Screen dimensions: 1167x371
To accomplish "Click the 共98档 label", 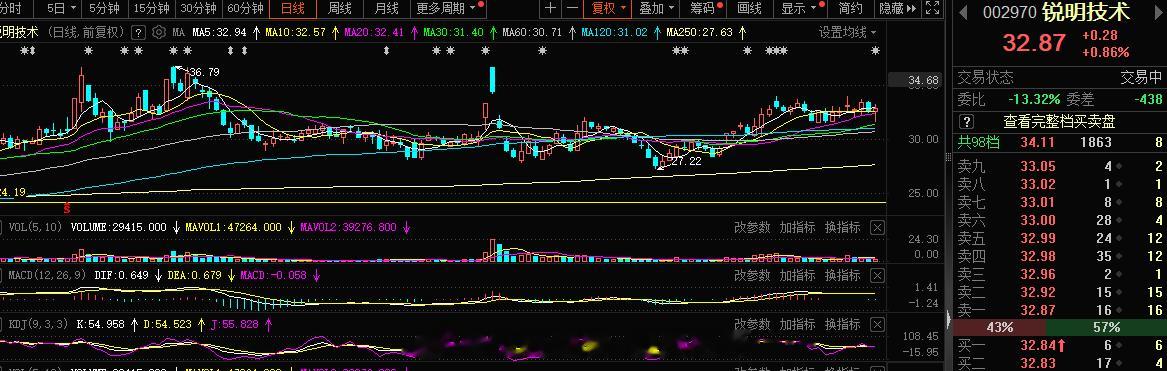I will 978,142.
